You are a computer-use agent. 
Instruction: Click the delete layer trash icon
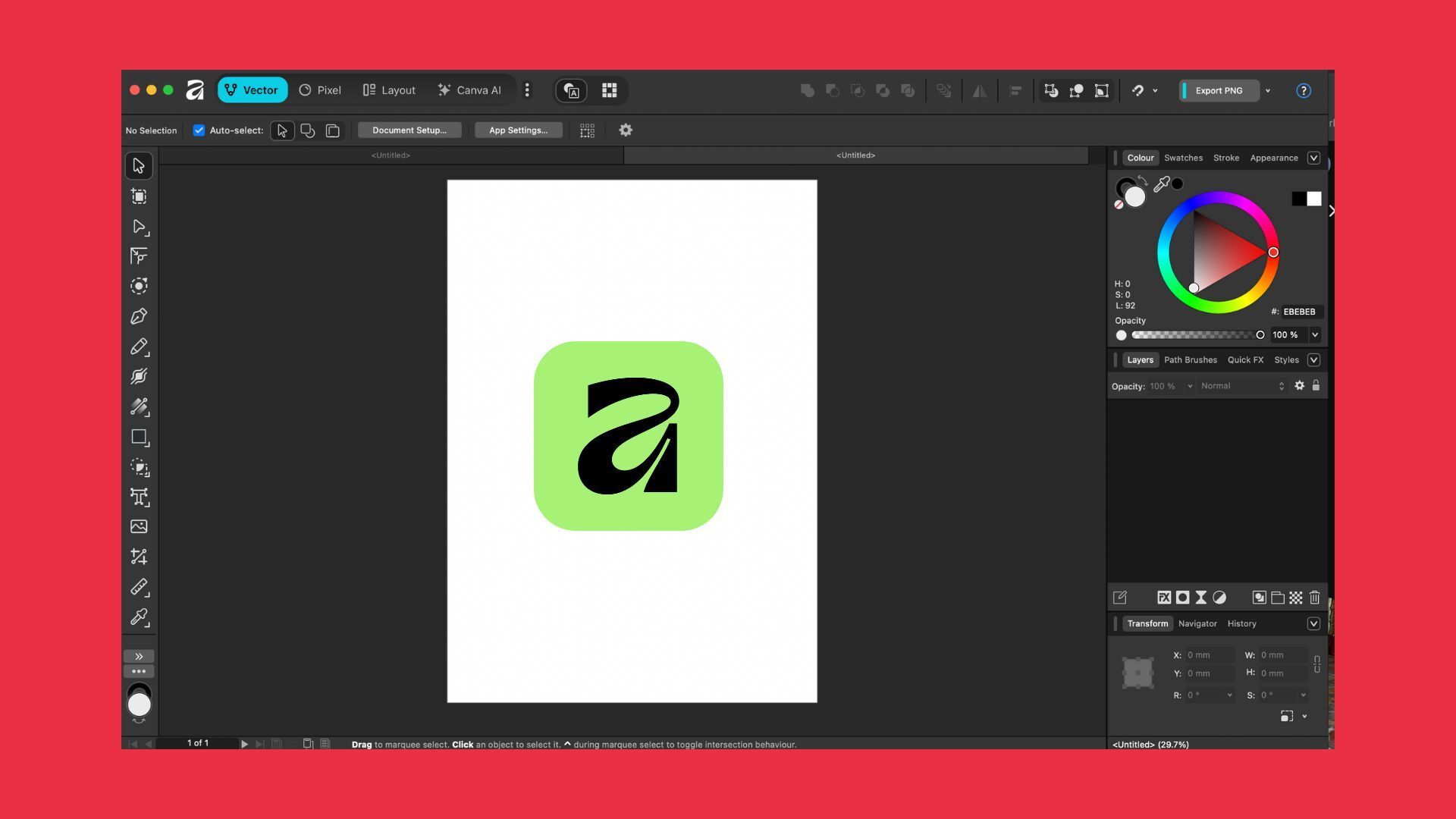point(1315,598)
